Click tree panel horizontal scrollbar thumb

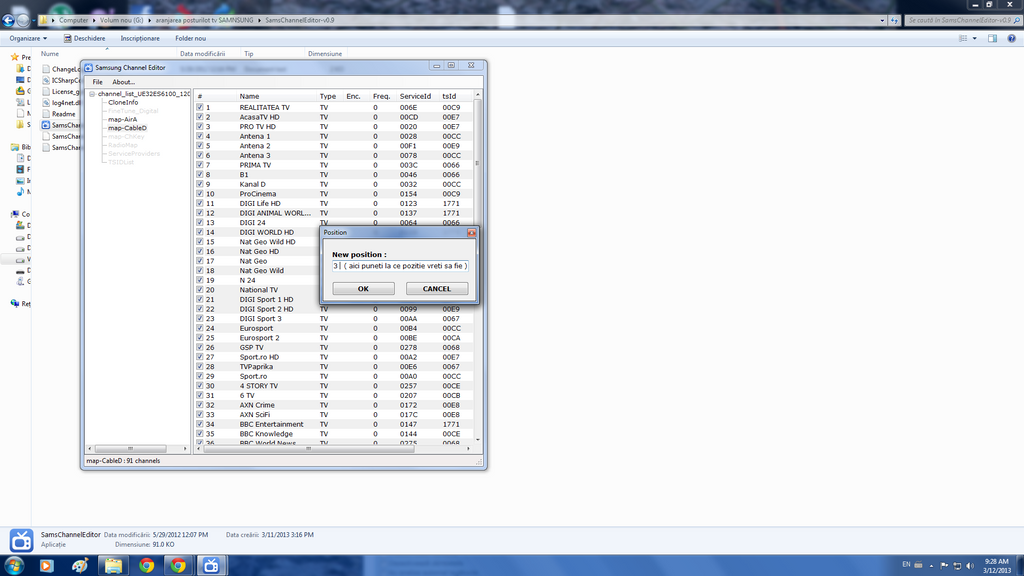[x=131, y=449]
